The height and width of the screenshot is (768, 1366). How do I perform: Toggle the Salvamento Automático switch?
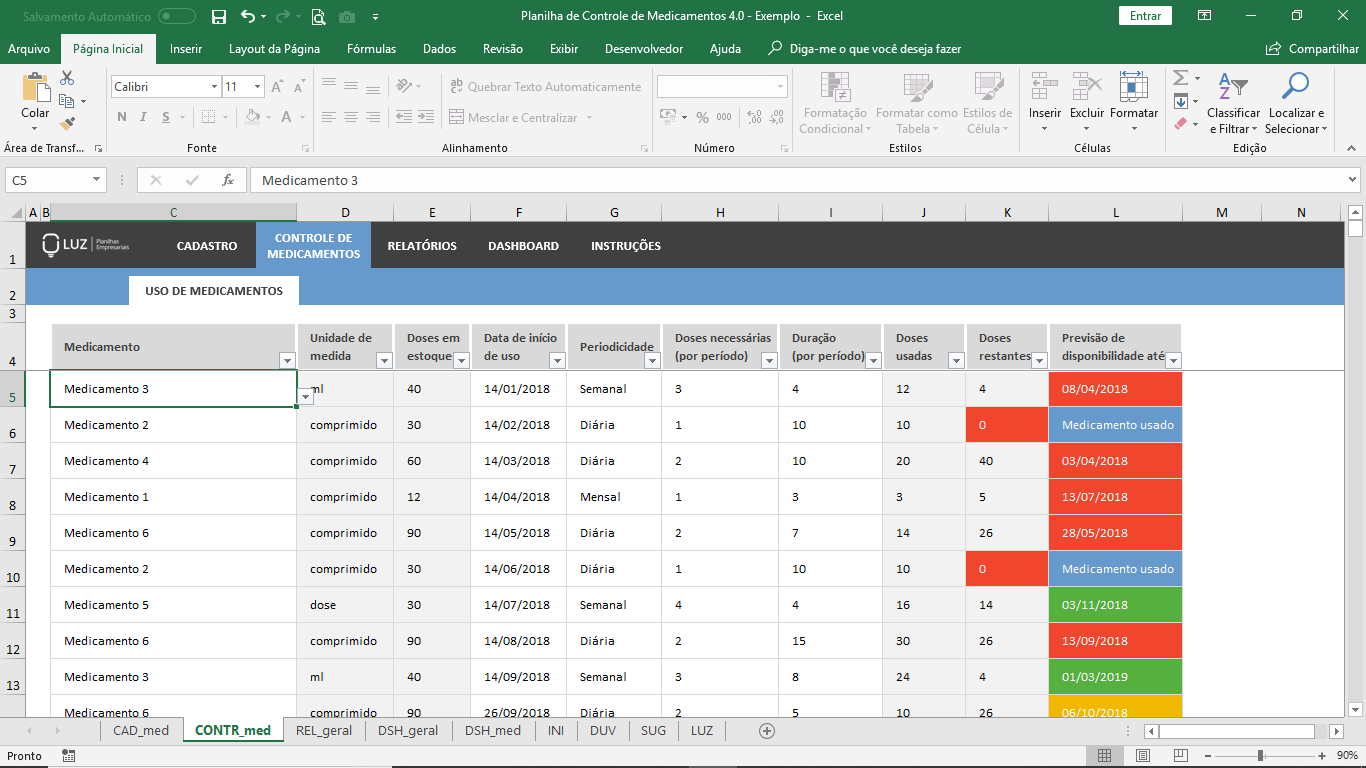(177, 16)
